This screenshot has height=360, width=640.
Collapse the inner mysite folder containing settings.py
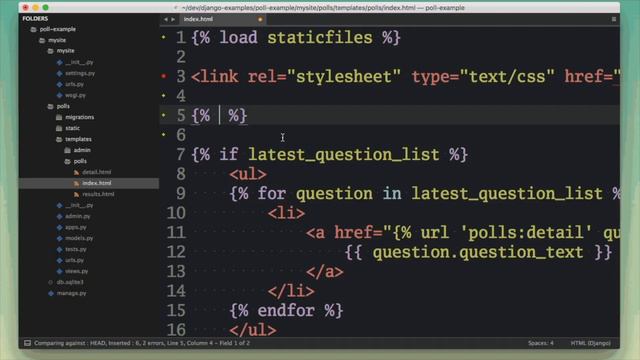pos(50,51)
